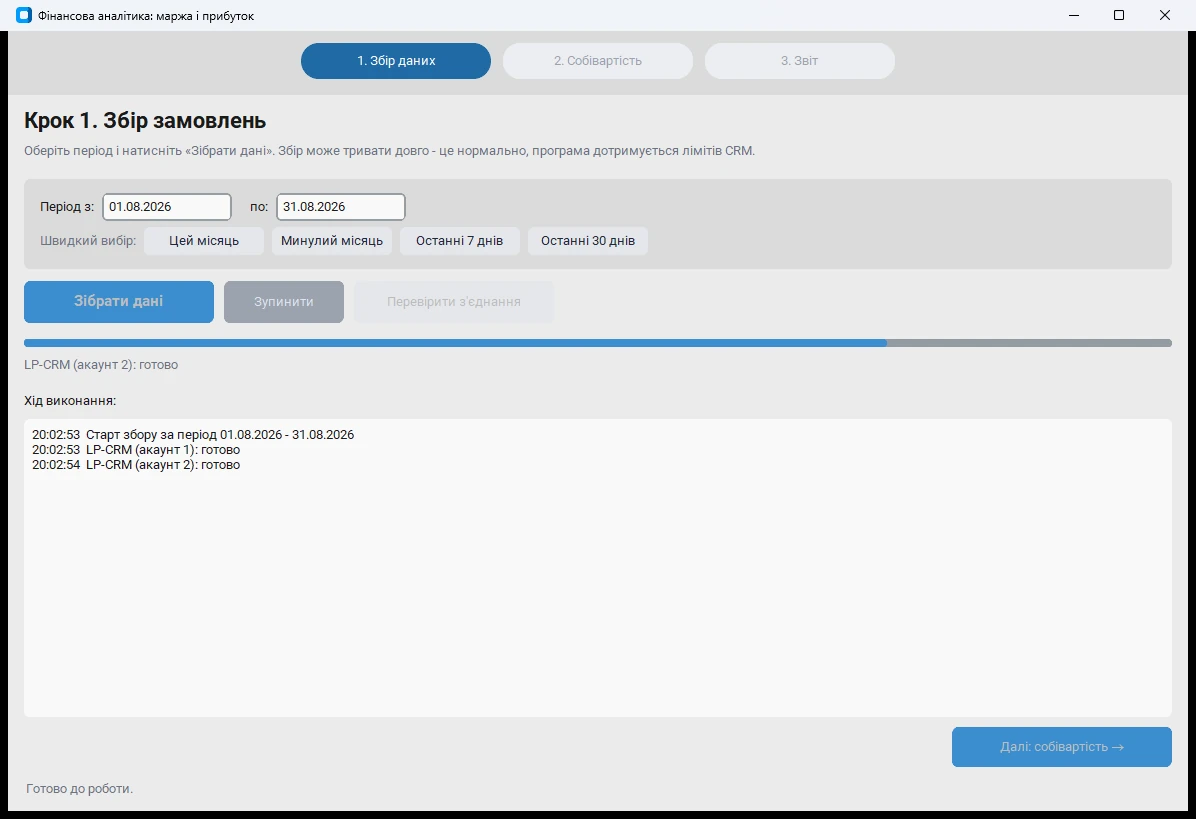Click the 'Період з' start date field
This screenshot has width=1196, height=819.
(167, 207)
